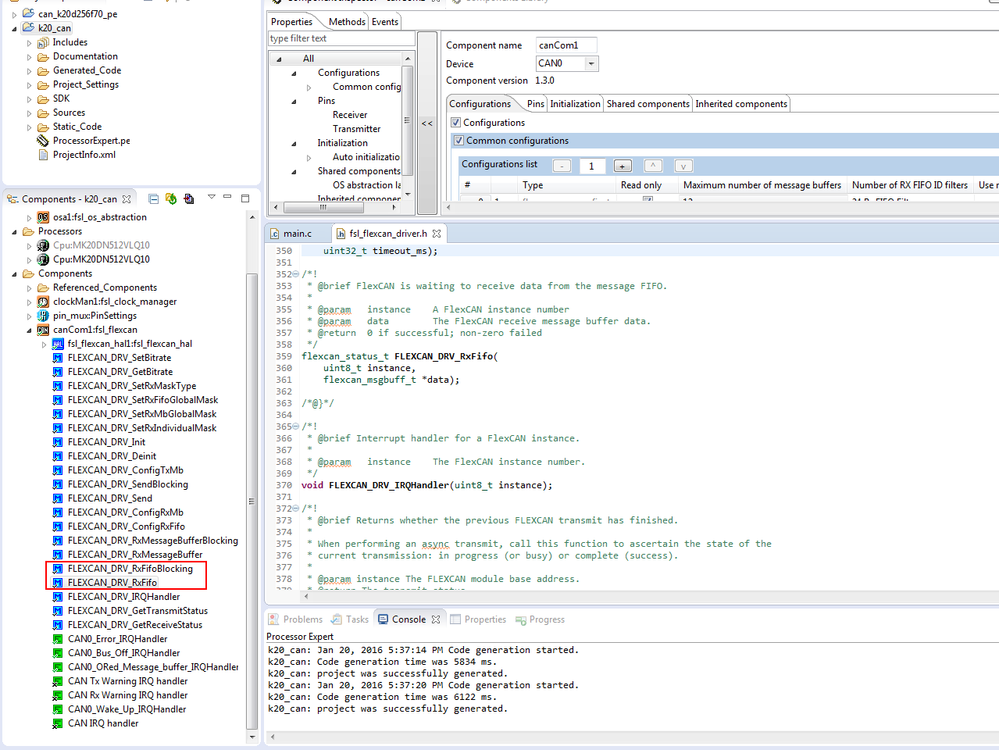Click the FLEXCAN_DRV_Init method icon
Screen dimensions: 999x750
click(x=57, y=442)
